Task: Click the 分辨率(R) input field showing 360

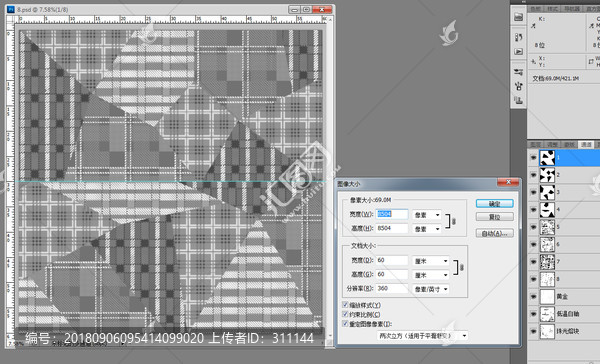Action: pos(392,289)
